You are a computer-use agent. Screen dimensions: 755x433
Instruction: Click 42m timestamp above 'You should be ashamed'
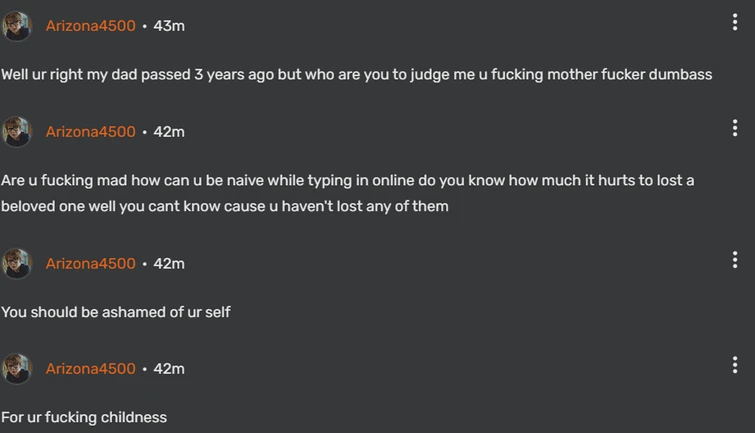[169, 264]
